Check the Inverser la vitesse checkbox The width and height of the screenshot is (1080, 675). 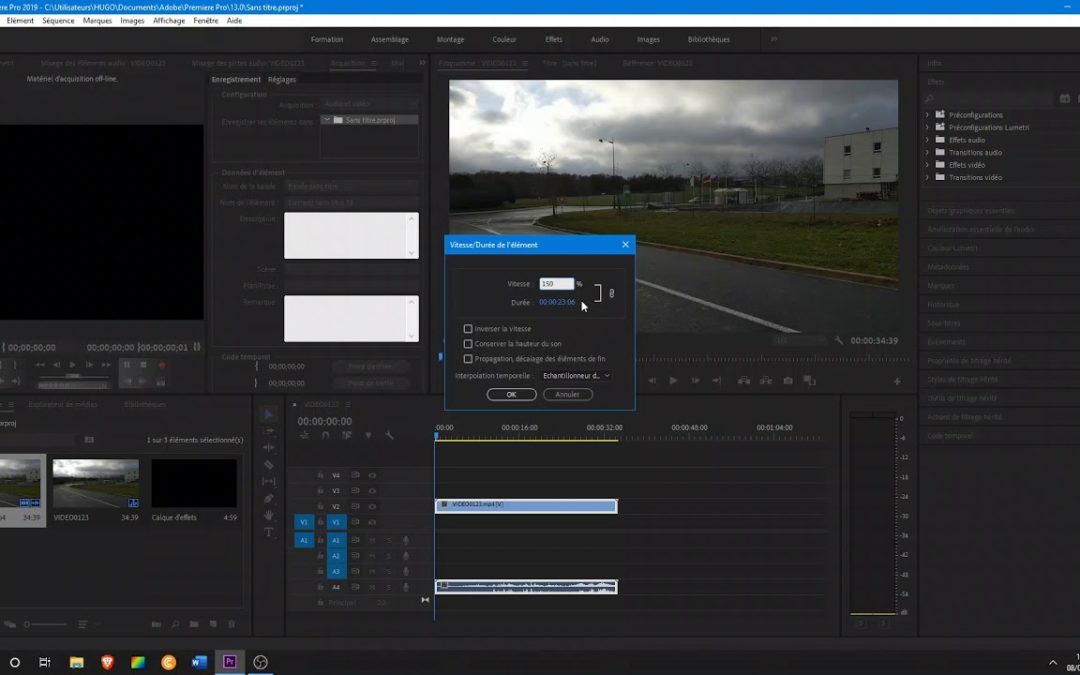467,328
